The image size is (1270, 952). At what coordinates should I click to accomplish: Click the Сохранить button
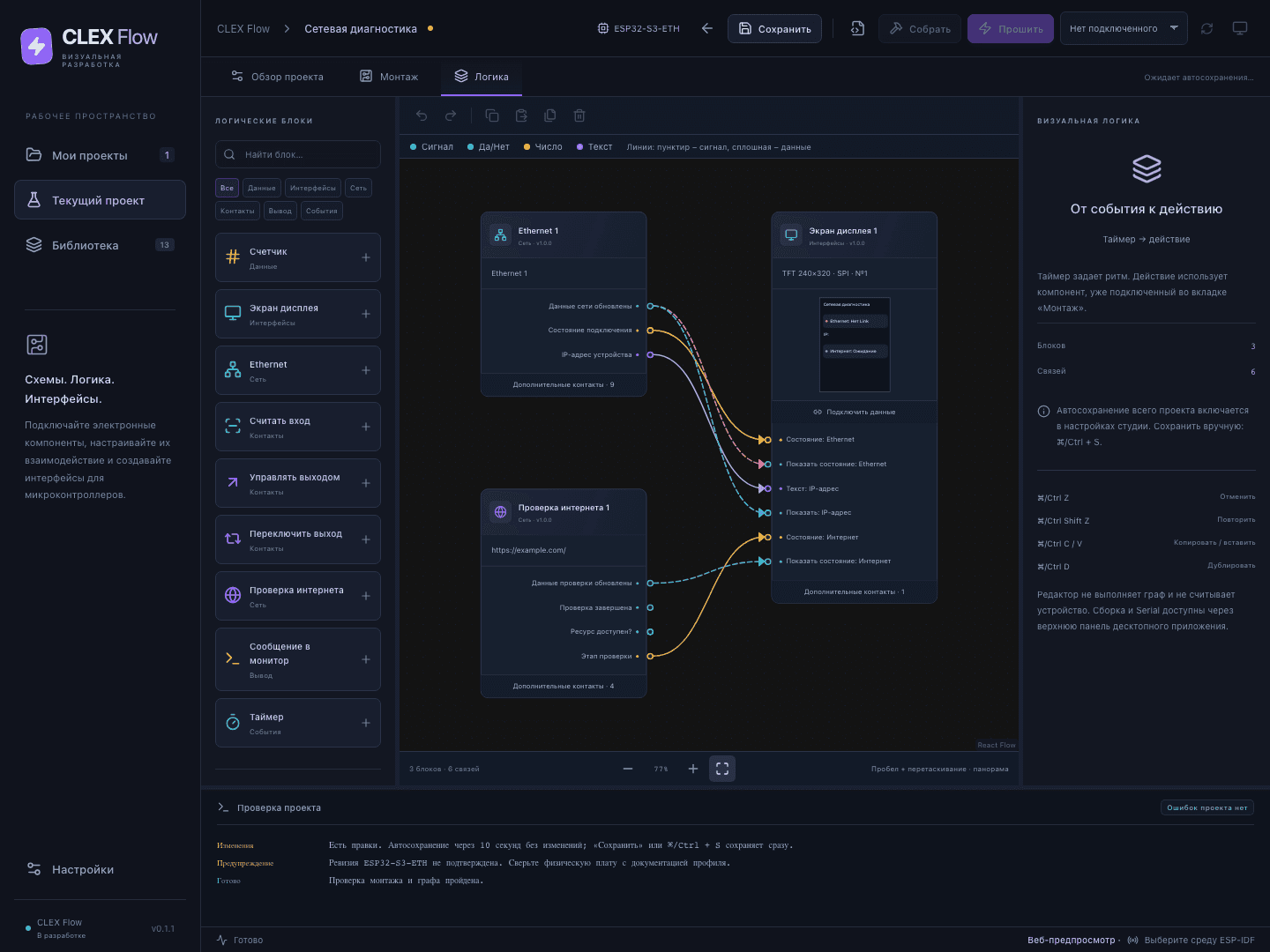(x=774, y=28)
